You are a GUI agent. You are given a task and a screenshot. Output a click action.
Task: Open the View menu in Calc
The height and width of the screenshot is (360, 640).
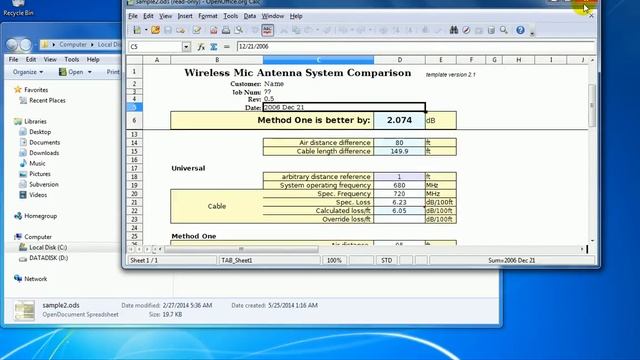[165, 16]
